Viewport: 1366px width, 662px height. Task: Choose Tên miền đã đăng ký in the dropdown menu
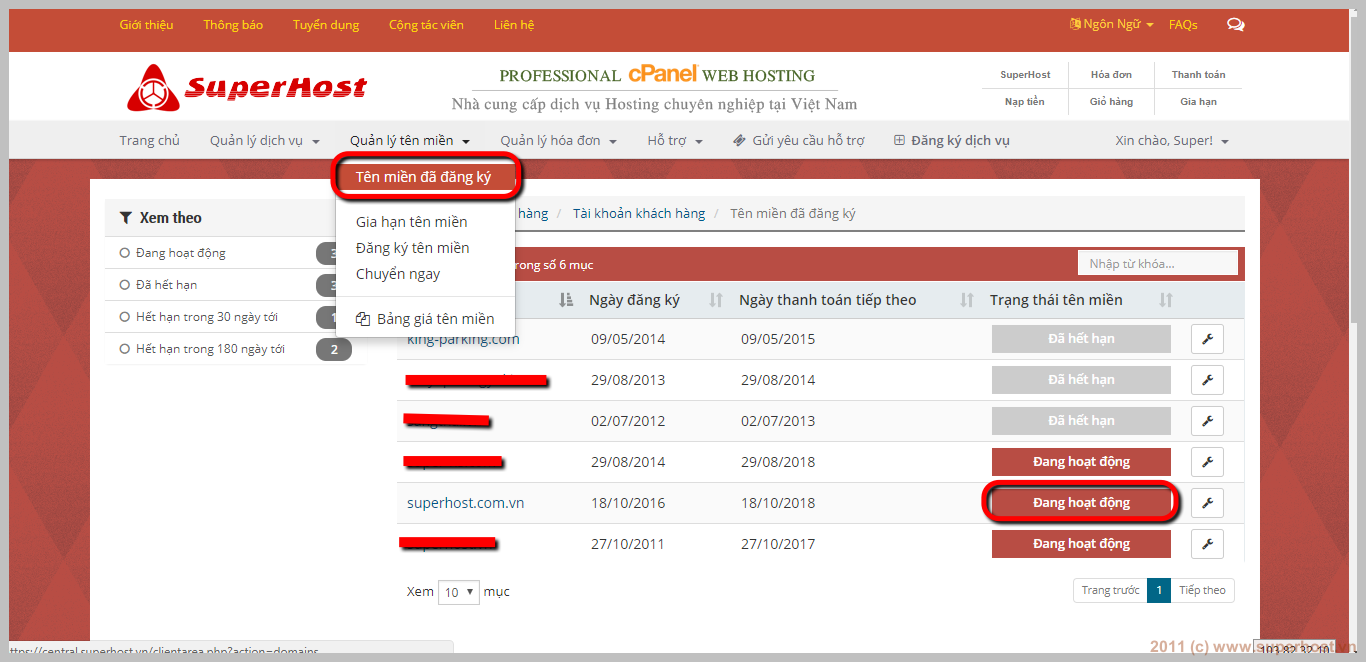point(424,178)
